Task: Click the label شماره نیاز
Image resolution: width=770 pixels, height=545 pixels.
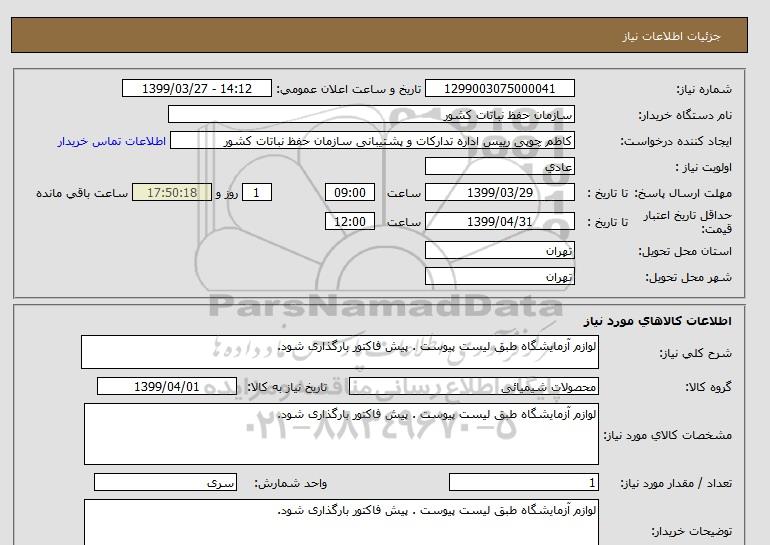Action: (704, 89)
